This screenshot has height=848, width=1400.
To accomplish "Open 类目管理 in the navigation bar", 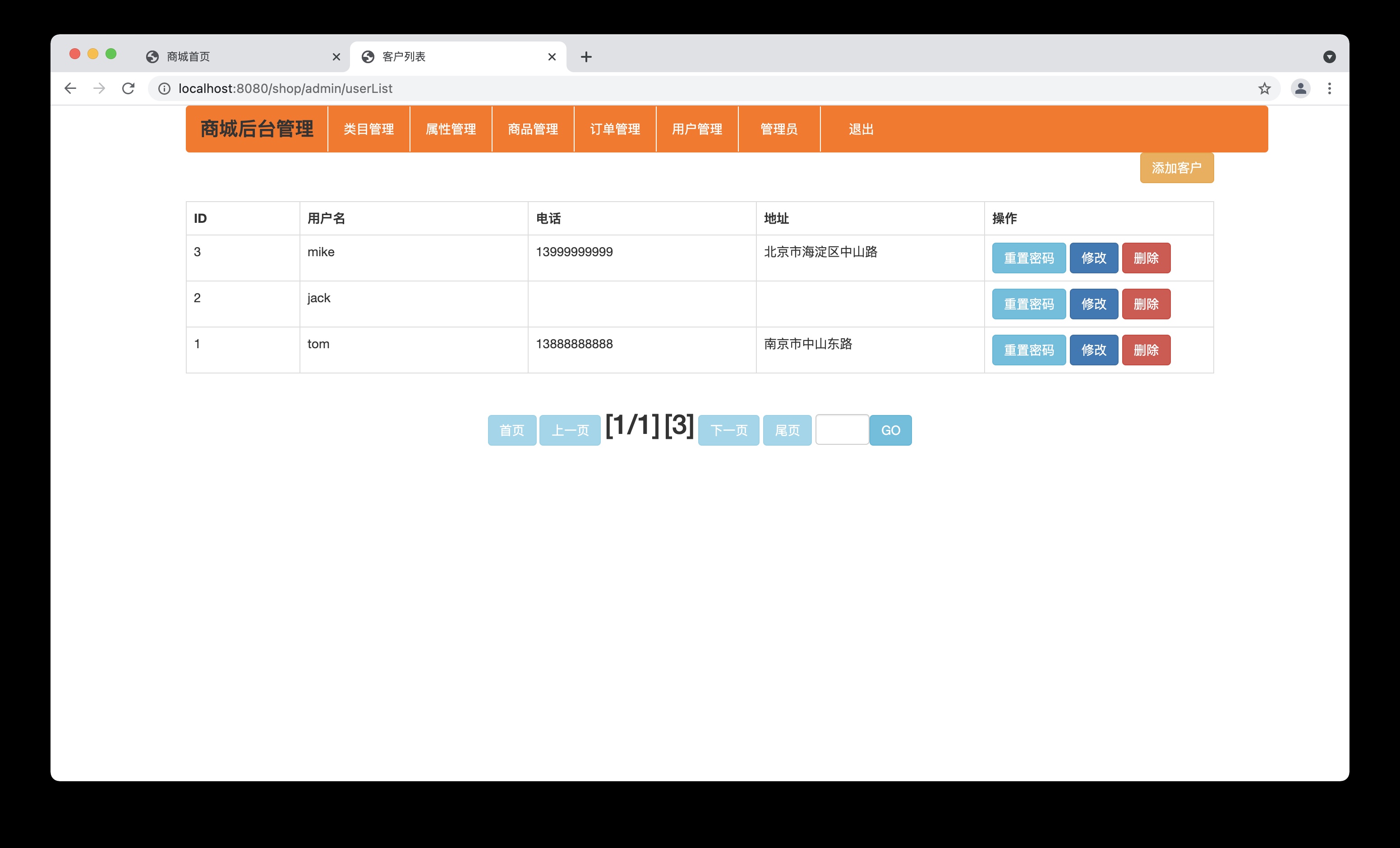I will pyautogui.click(x=369, y=129).
